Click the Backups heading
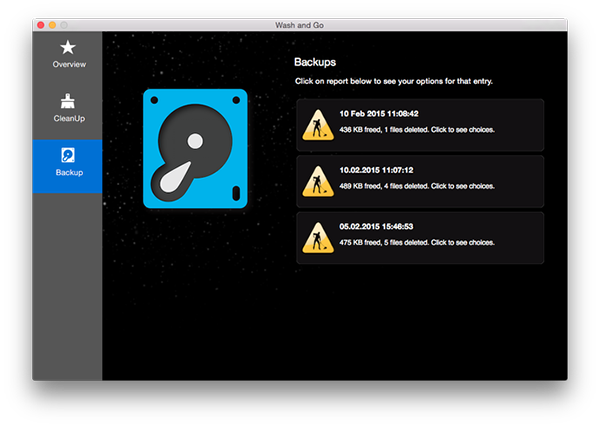Viewport: 600px width, 427px height. pos(315,62)
